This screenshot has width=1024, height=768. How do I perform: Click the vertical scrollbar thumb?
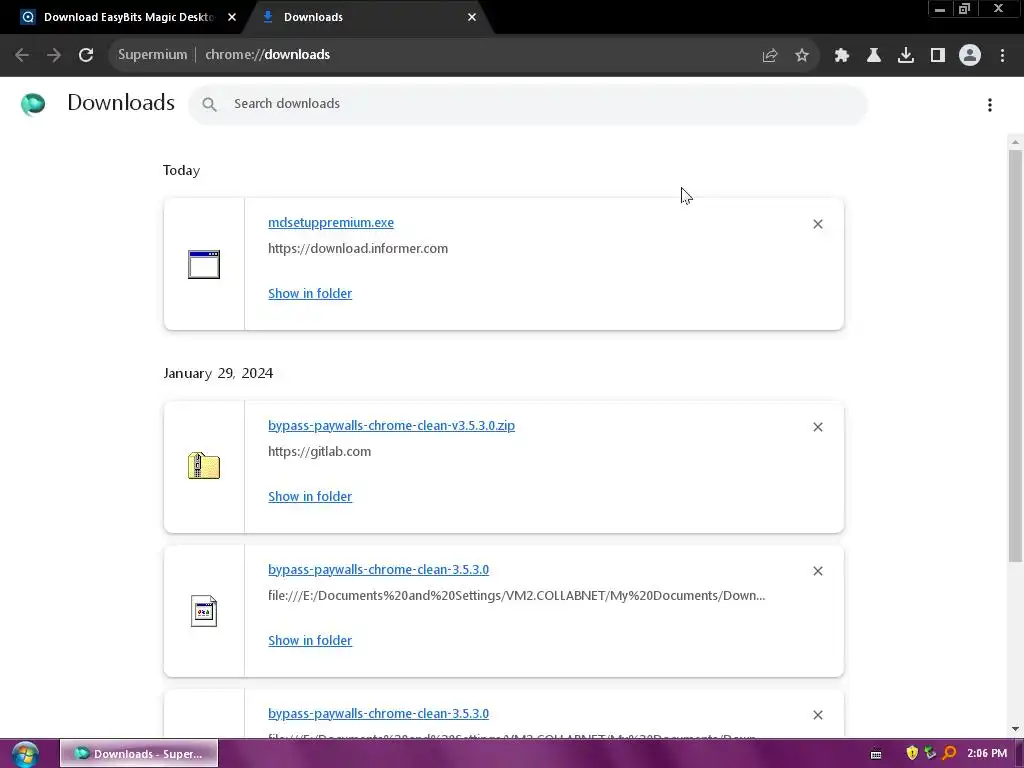1015,356
